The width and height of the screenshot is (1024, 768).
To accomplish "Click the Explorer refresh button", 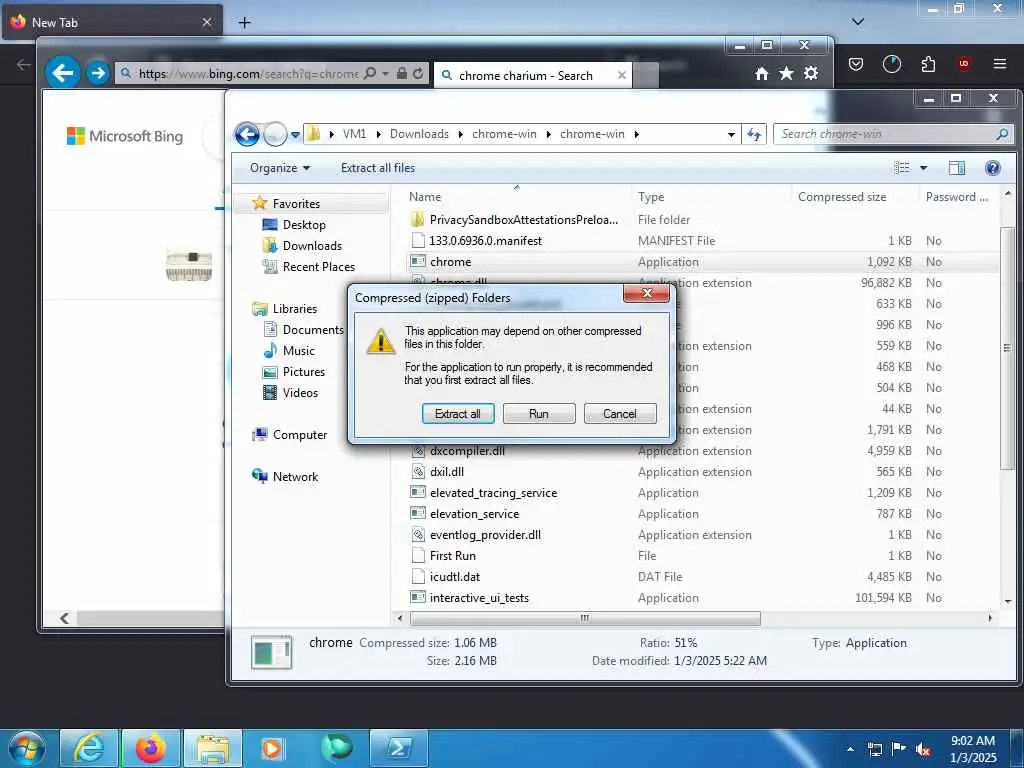I will pyautogui.click(x=754, y=135).
